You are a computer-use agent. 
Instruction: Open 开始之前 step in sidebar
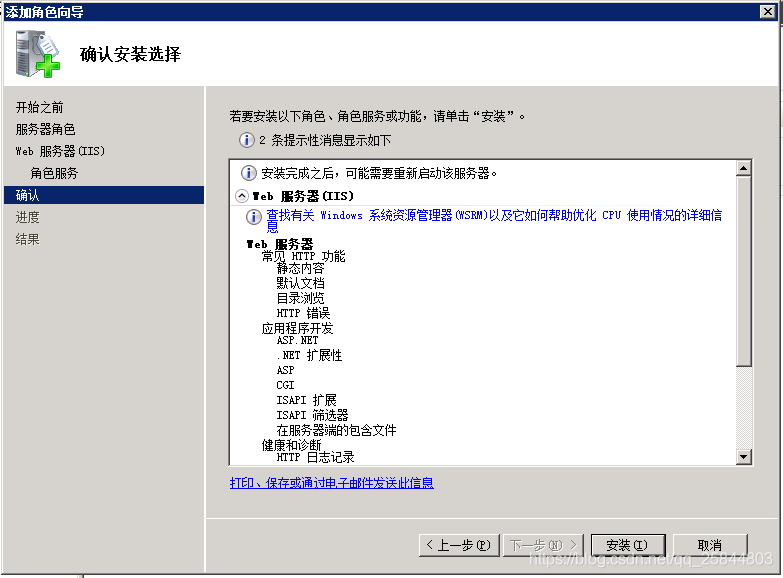(x=39, y=107)
